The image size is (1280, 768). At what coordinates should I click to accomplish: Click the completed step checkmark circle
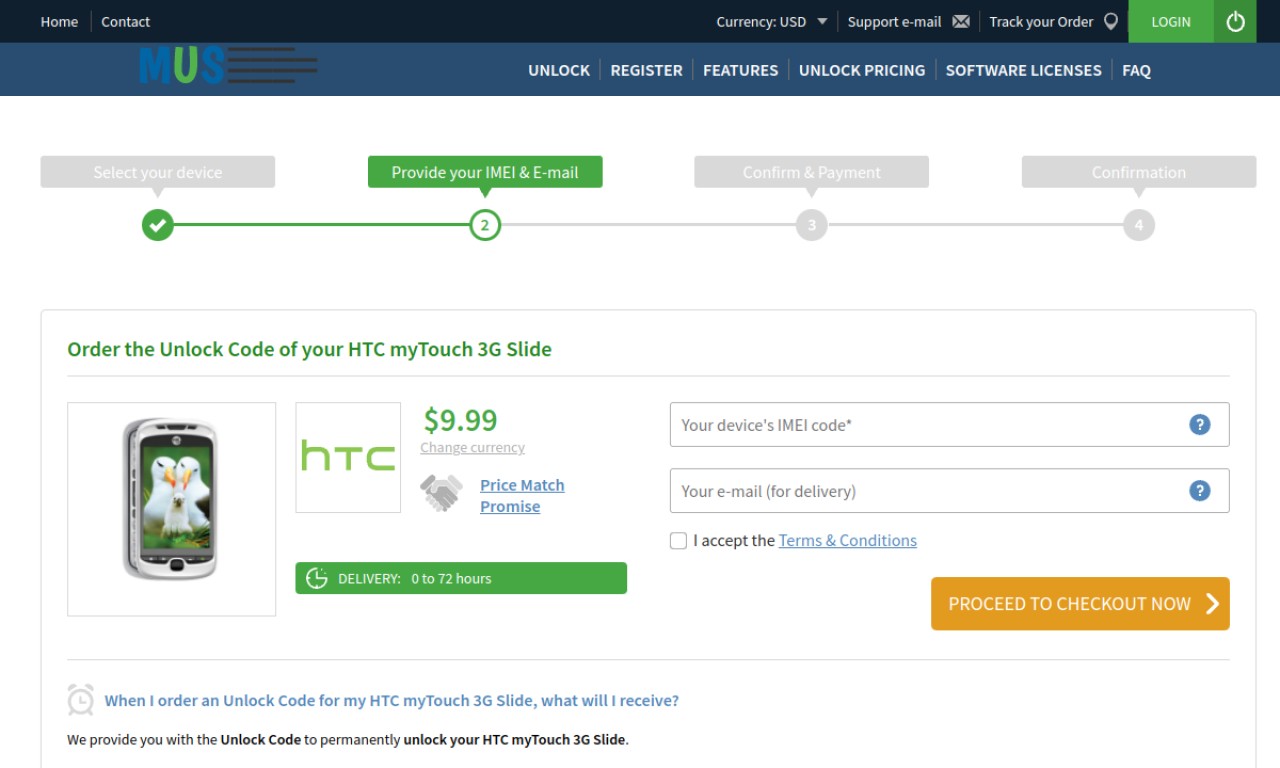158,225
